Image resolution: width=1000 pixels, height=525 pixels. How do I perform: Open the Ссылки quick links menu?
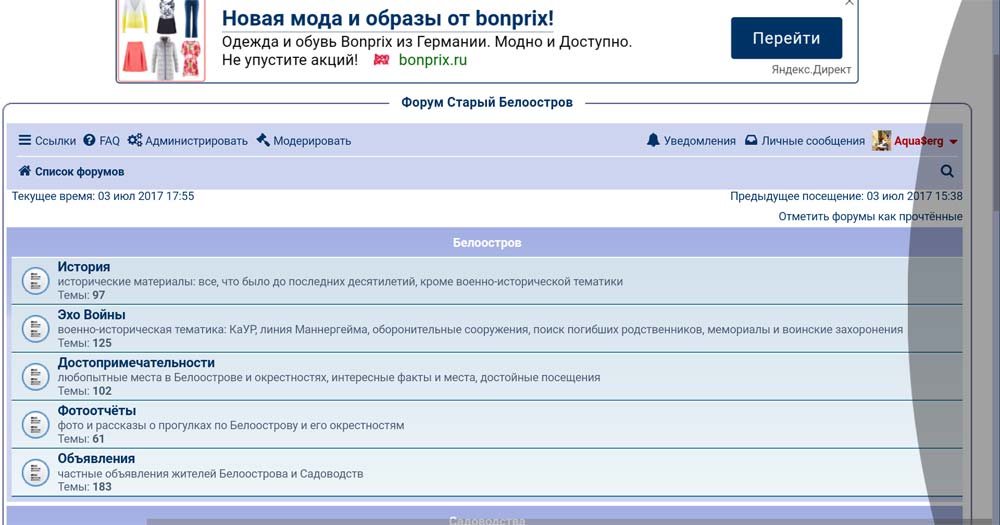(x=47, y=141)
